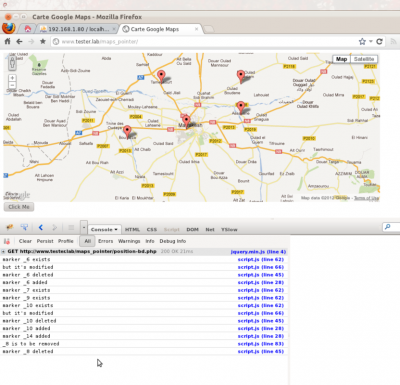
Task: Click the marker over Marrakech center
Action: tap(186, 121)
